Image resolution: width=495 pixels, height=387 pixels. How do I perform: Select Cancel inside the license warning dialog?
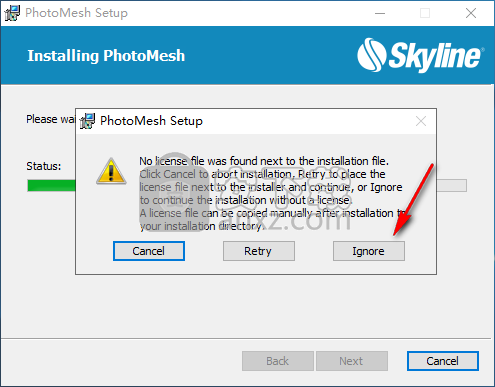149,251
